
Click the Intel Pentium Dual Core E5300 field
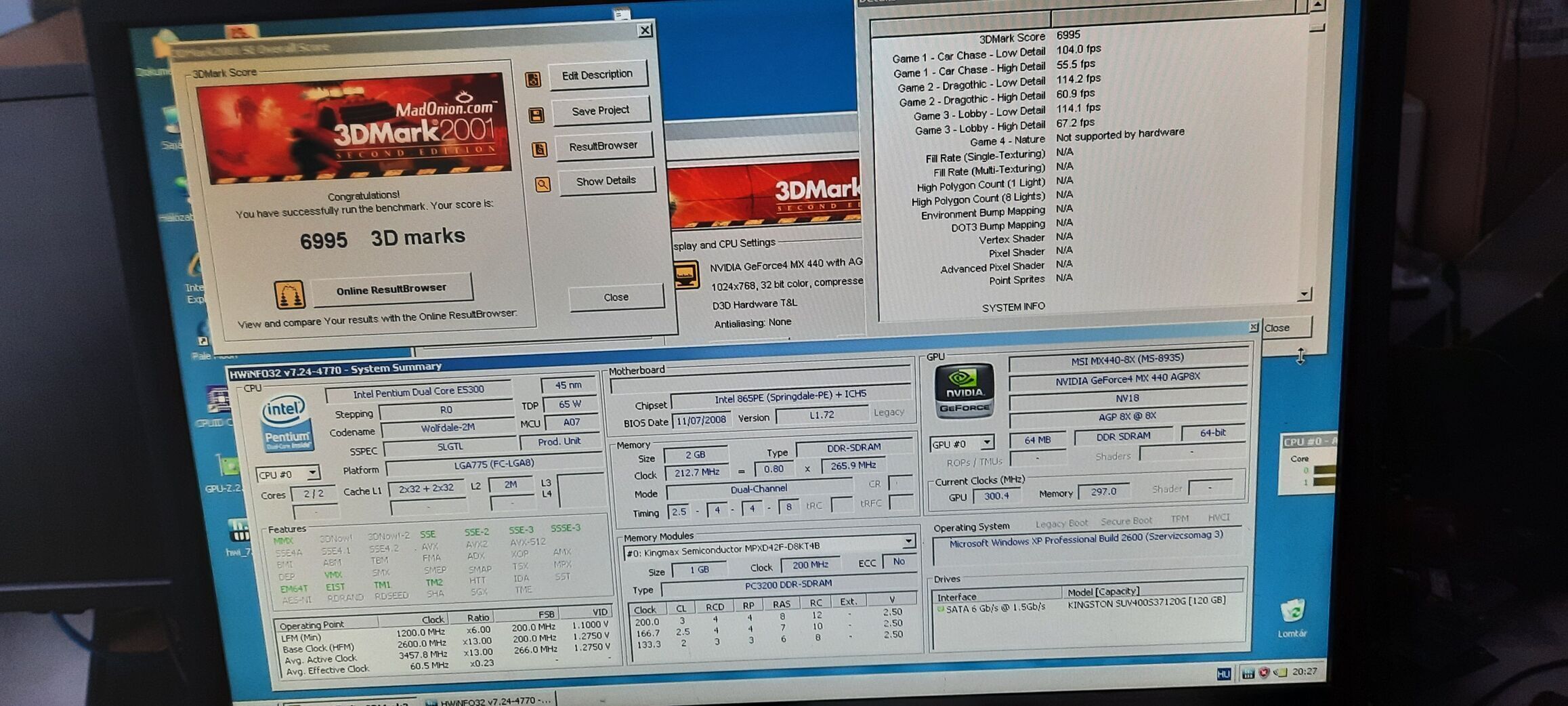(x=418, y=391)
